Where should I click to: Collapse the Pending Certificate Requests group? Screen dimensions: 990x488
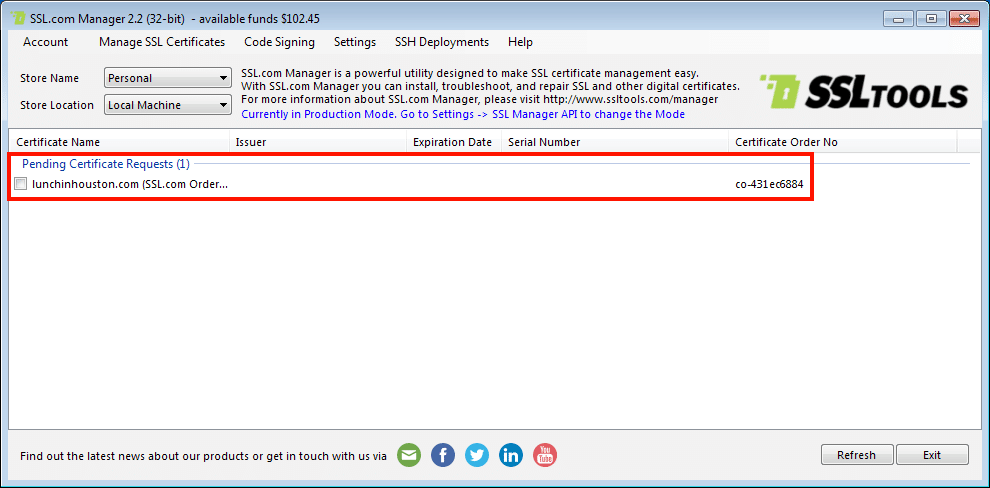point(105,163)
